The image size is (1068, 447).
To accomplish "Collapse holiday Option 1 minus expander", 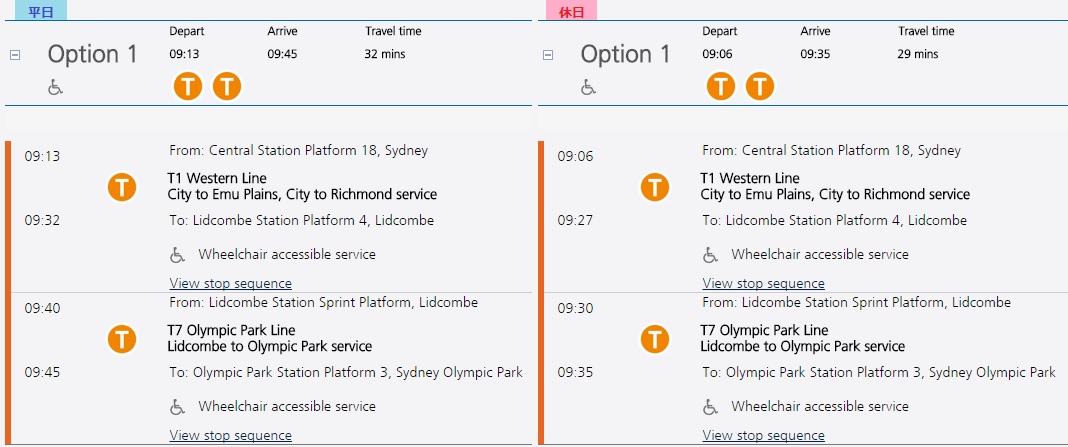I will (x=548, y=55).
